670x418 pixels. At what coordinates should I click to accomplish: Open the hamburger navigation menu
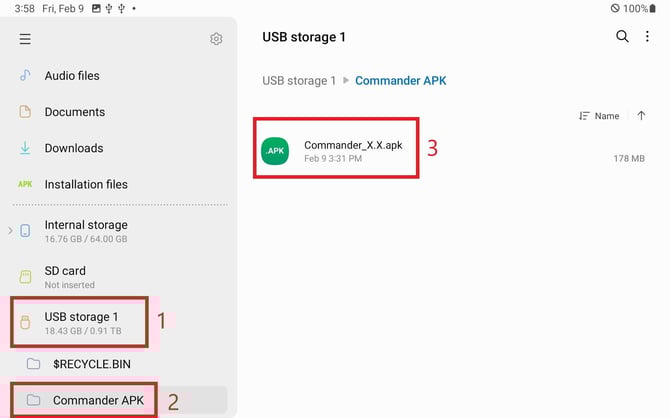click(x=25, y=39)
